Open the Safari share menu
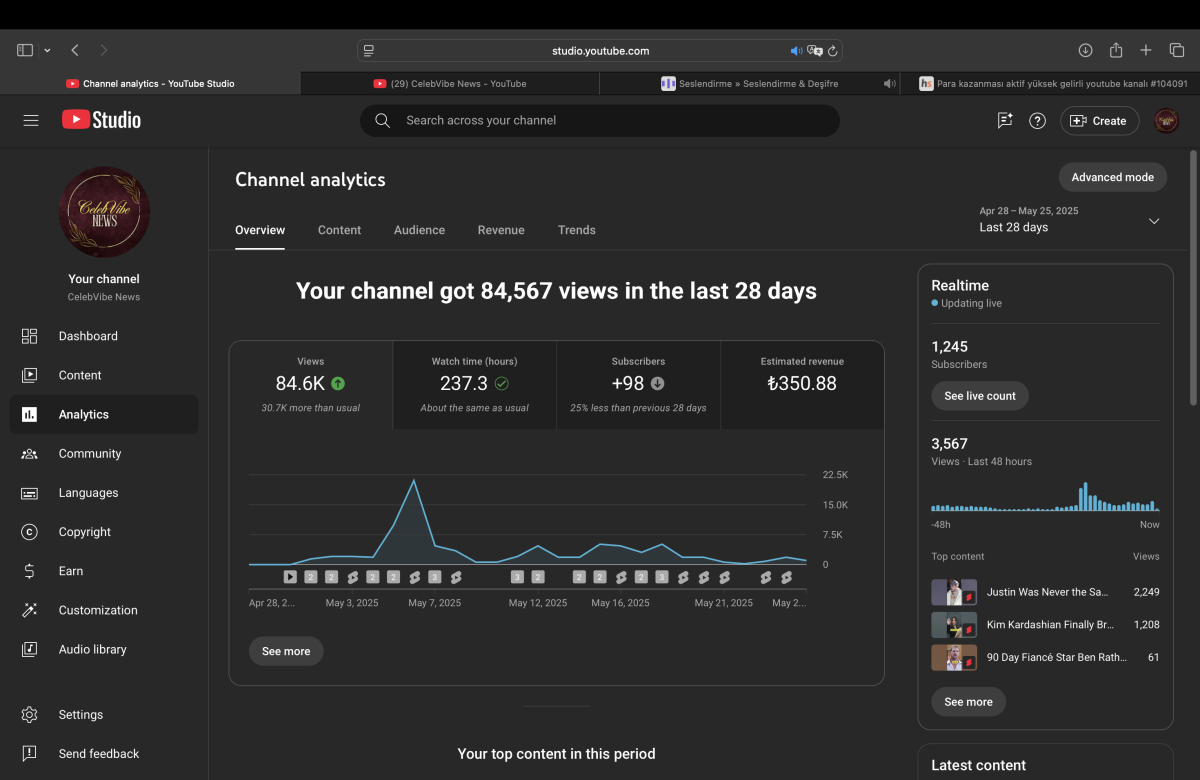Screen dimensions: 1200x780 point(1116,50)
